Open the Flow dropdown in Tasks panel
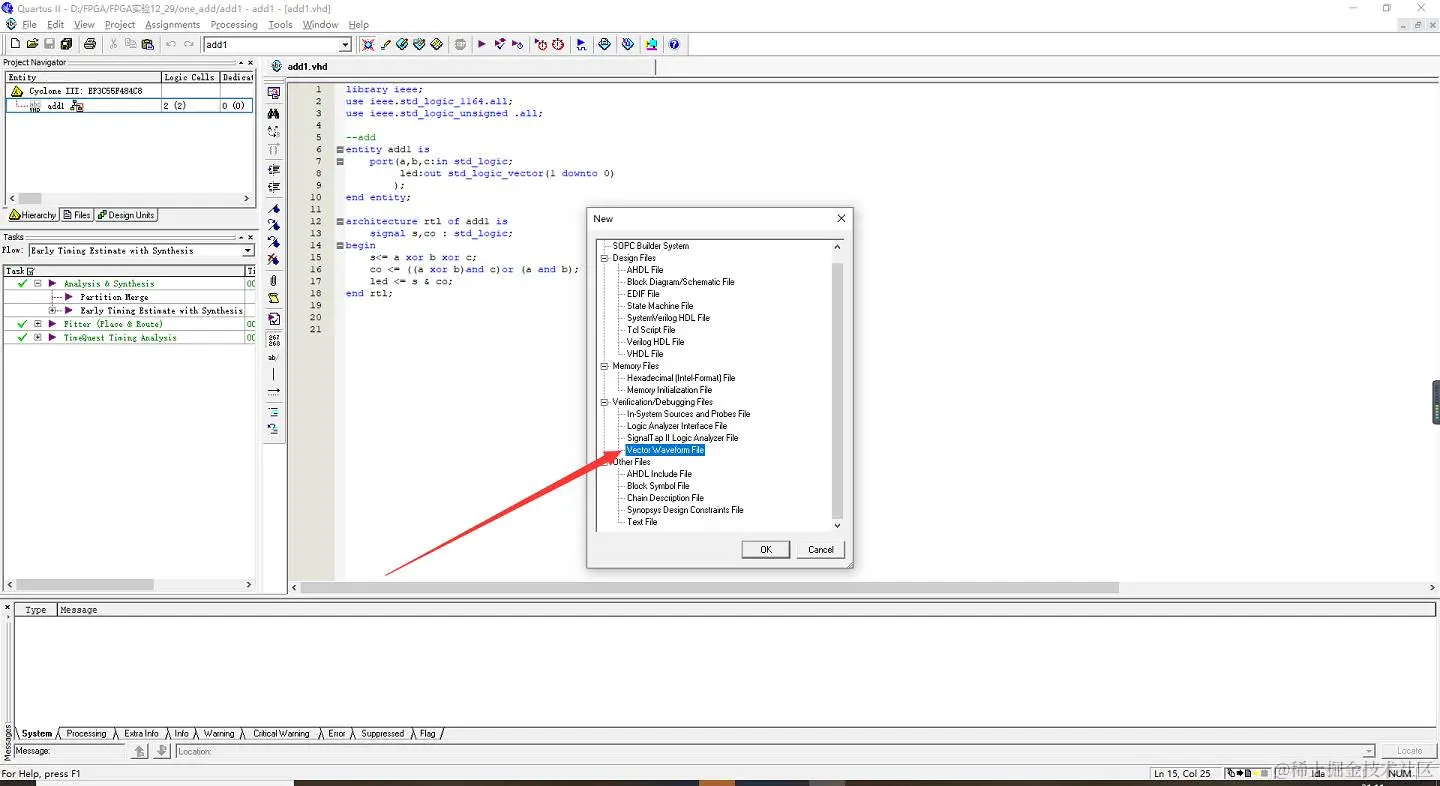Image resolution: width=1440 pixels, height=786 pixels. point(248,250)
